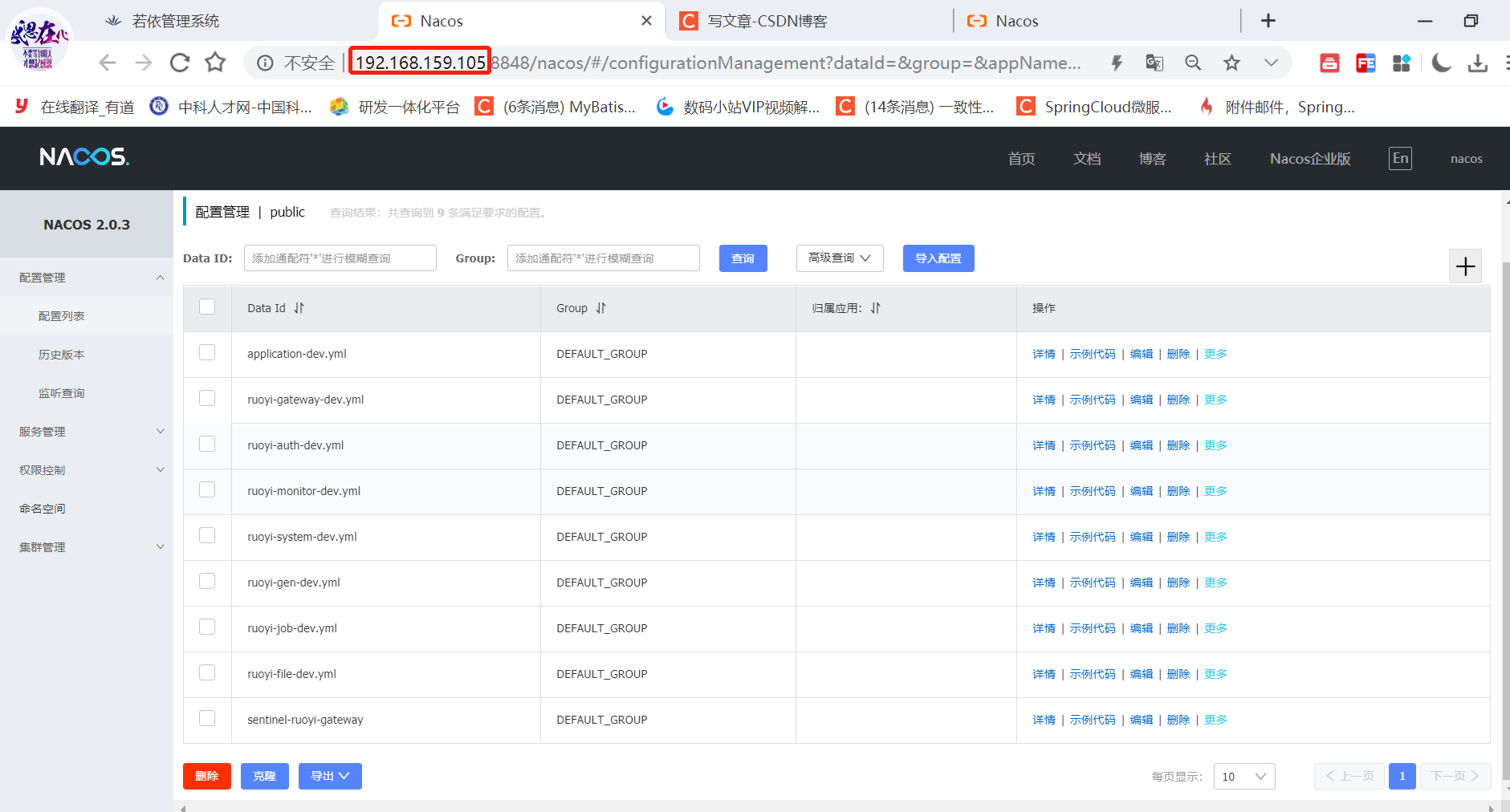1510x812 pixels.
Task: Open a new browser tab with plus
Action: (x=1268, y=21)
